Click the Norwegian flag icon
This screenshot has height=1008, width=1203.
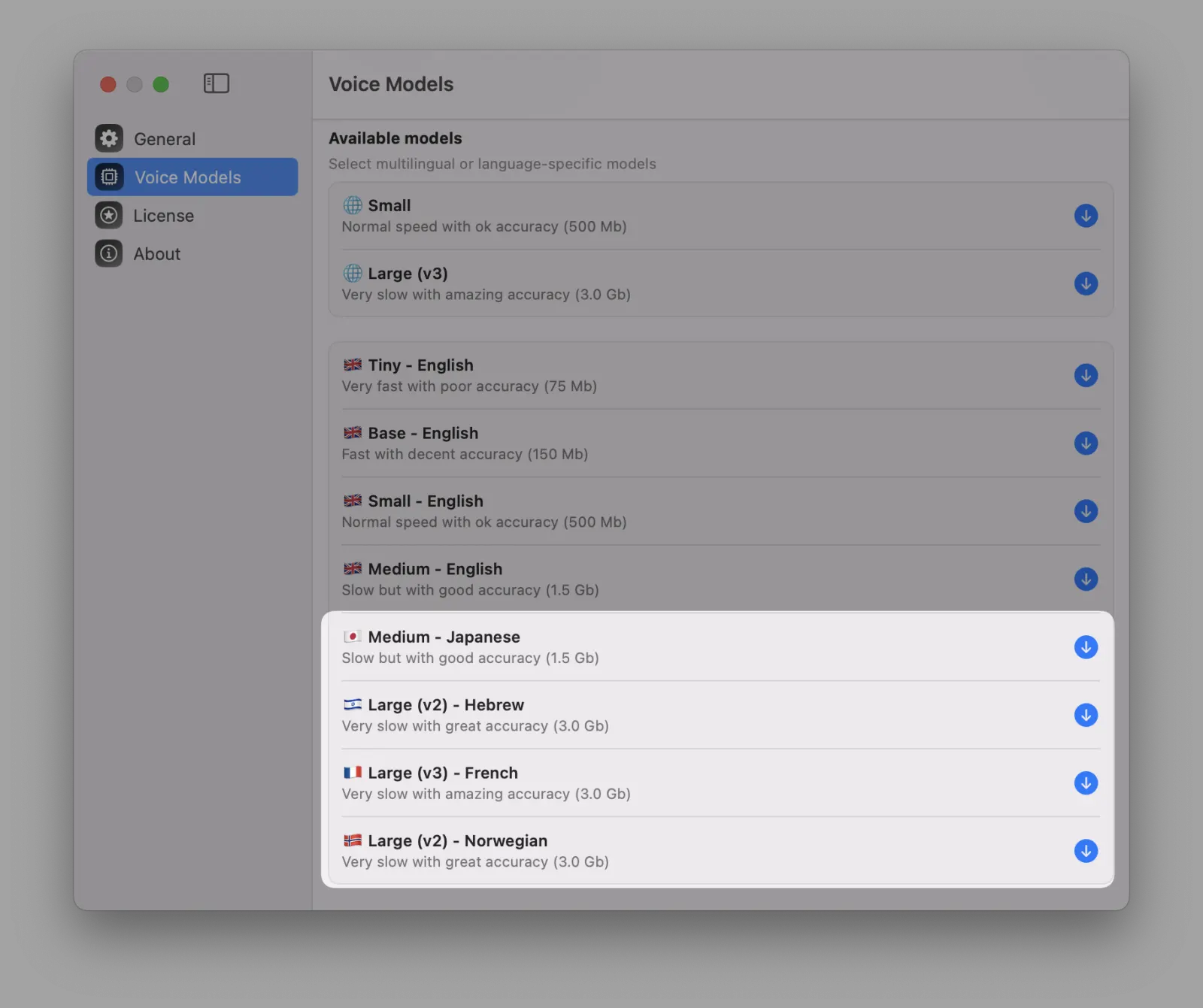(353, 840)
